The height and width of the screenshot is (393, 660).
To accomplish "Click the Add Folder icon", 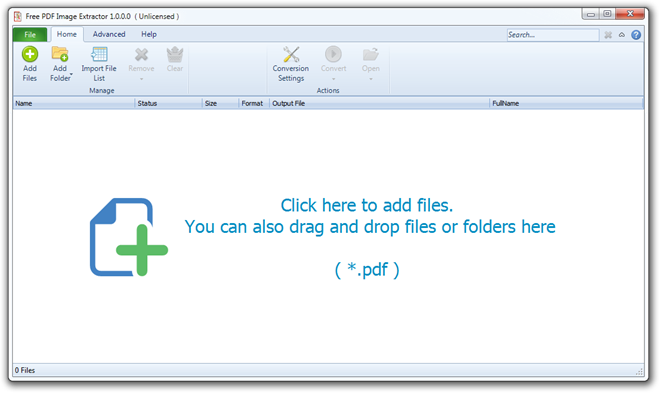I will 60,54.
